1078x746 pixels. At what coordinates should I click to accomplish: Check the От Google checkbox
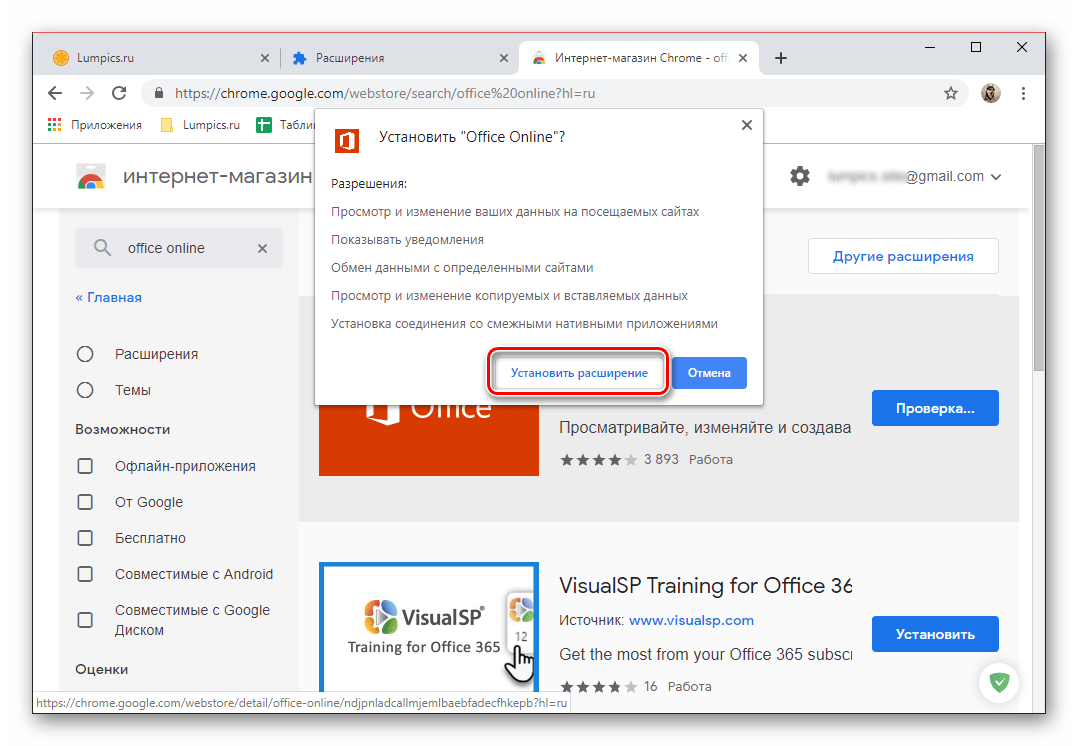pyautogui.click(x=85, y=502)
